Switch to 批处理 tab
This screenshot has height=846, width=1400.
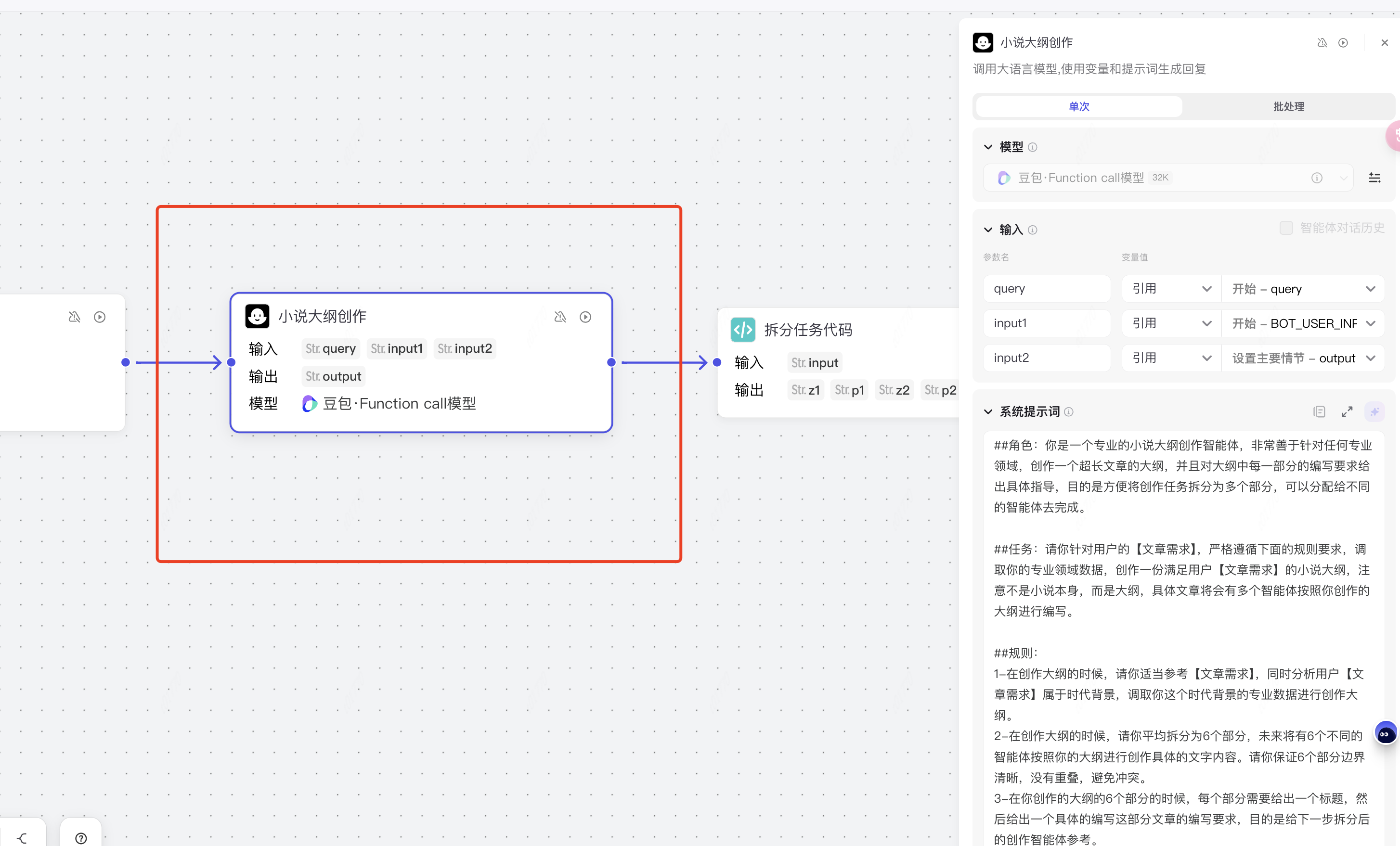point(1288,106)
